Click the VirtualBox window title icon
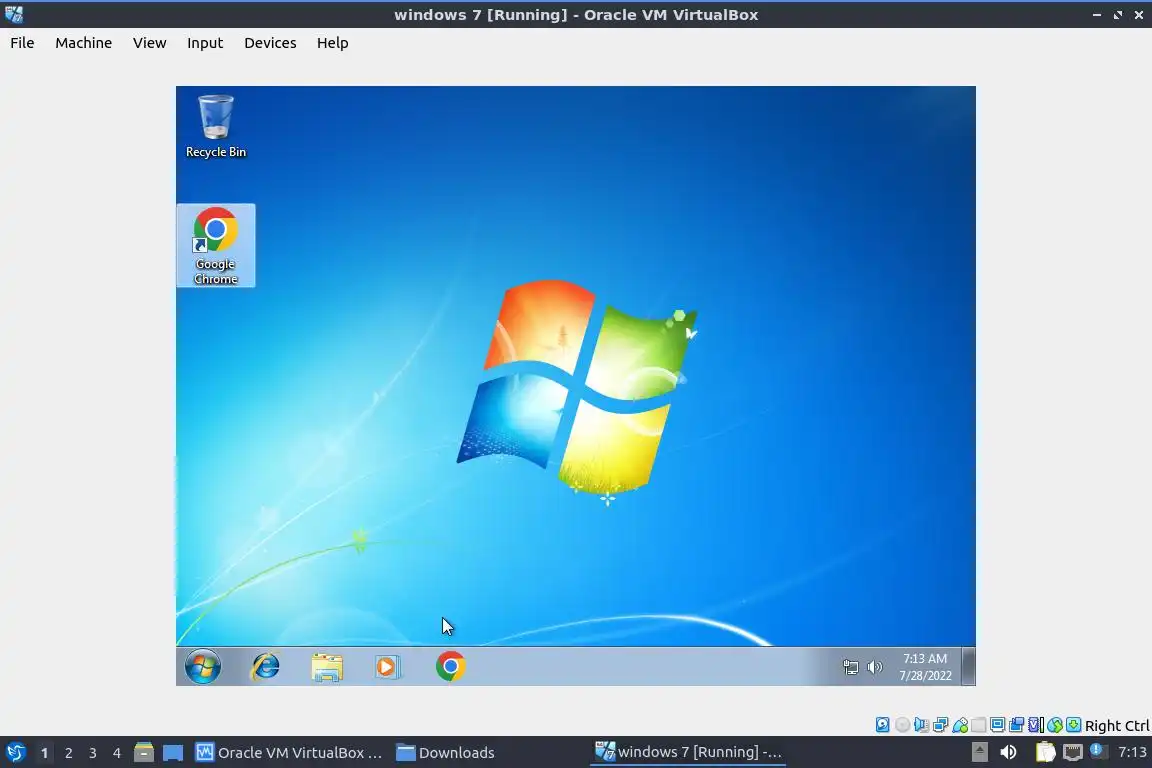Viewport: 1152px width, 768px height. [14, 14]
